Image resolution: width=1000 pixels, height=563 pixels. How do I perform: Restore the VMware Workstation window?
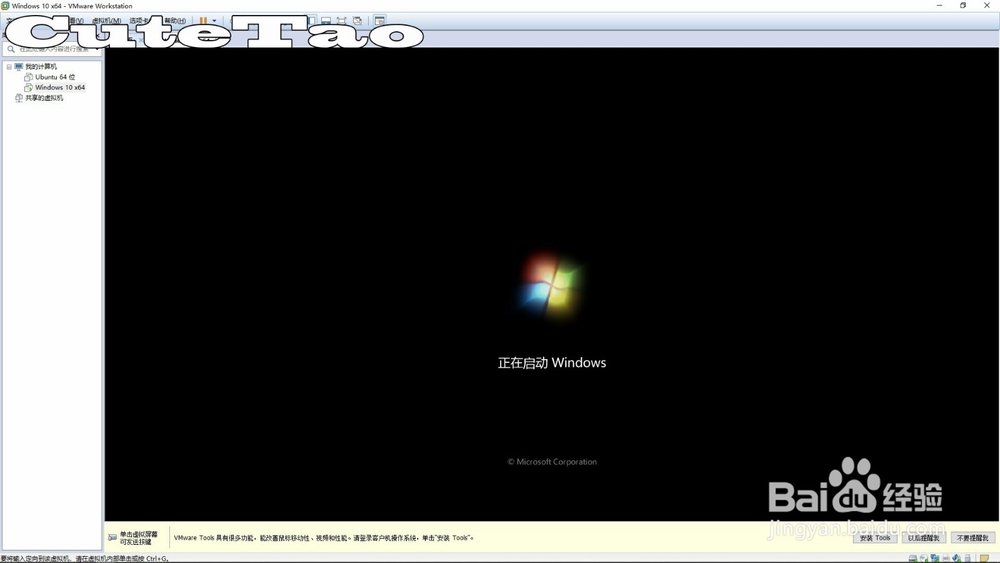click(x=963, y=6)
